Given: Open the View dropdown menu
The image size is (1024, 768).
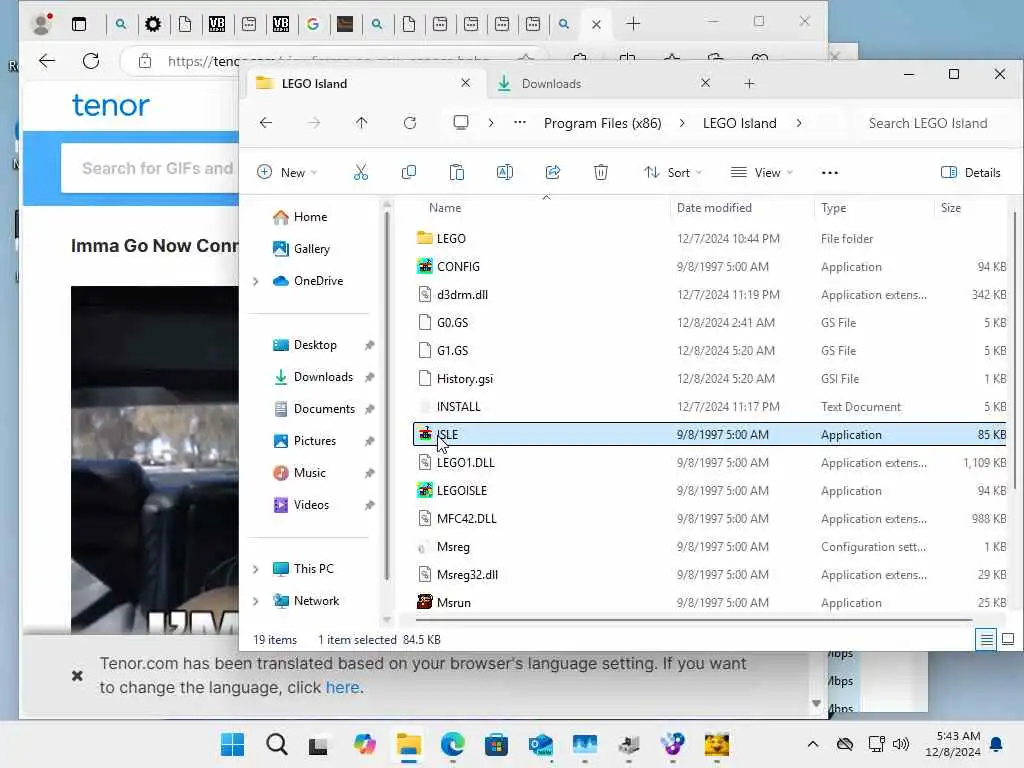Looking at the screenshot, I should tap(761, 172).
